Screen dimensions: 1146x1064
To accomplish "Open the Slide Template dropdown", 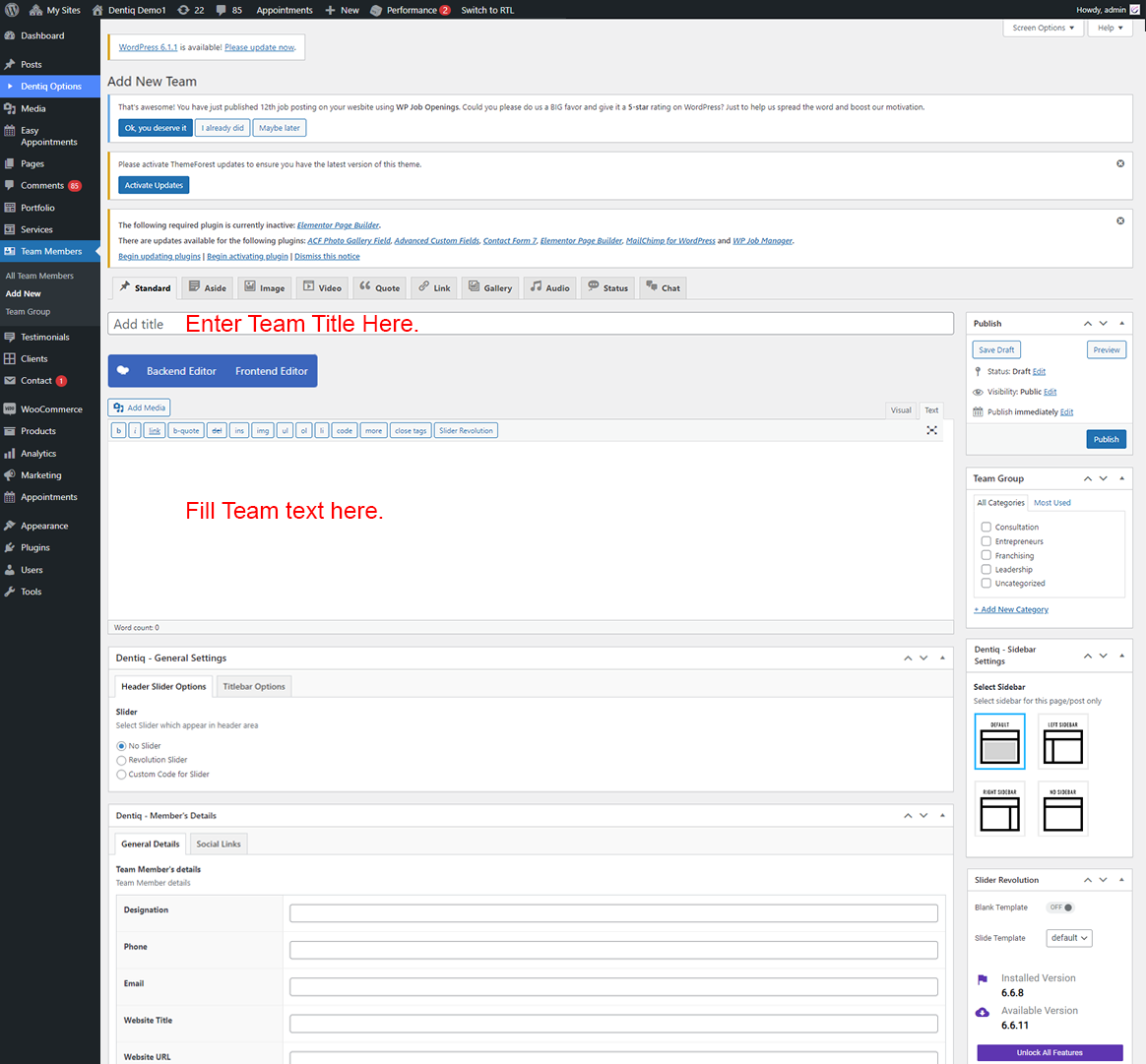I will click(x=1069, y=938).
